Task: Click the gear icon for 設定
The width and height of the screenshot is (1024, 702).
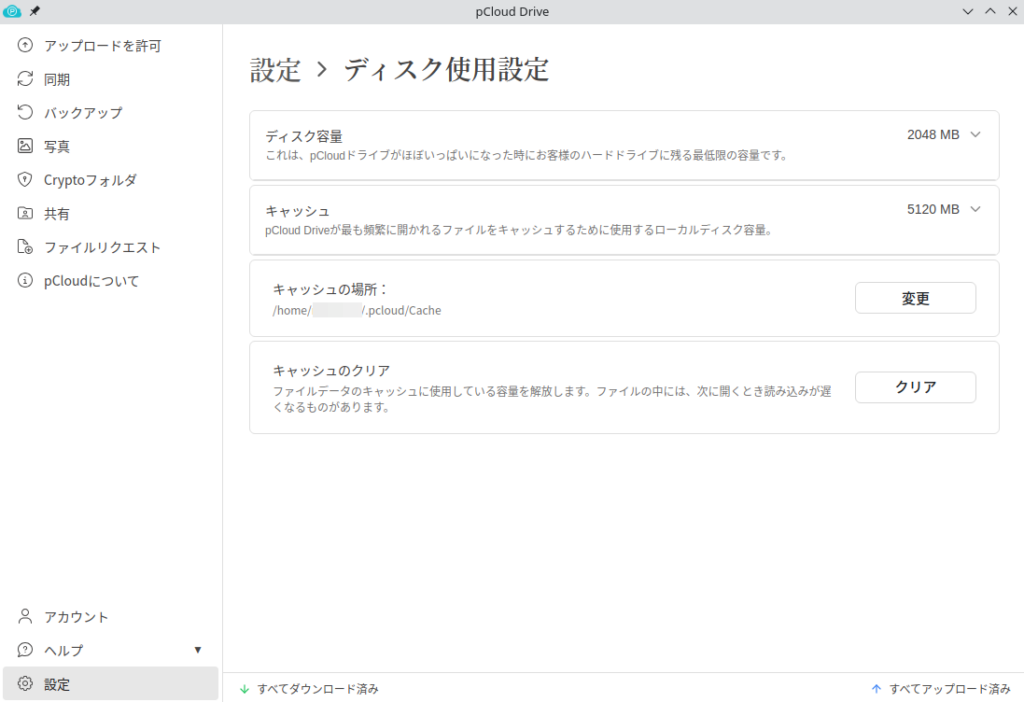Action: pos(26,684)
